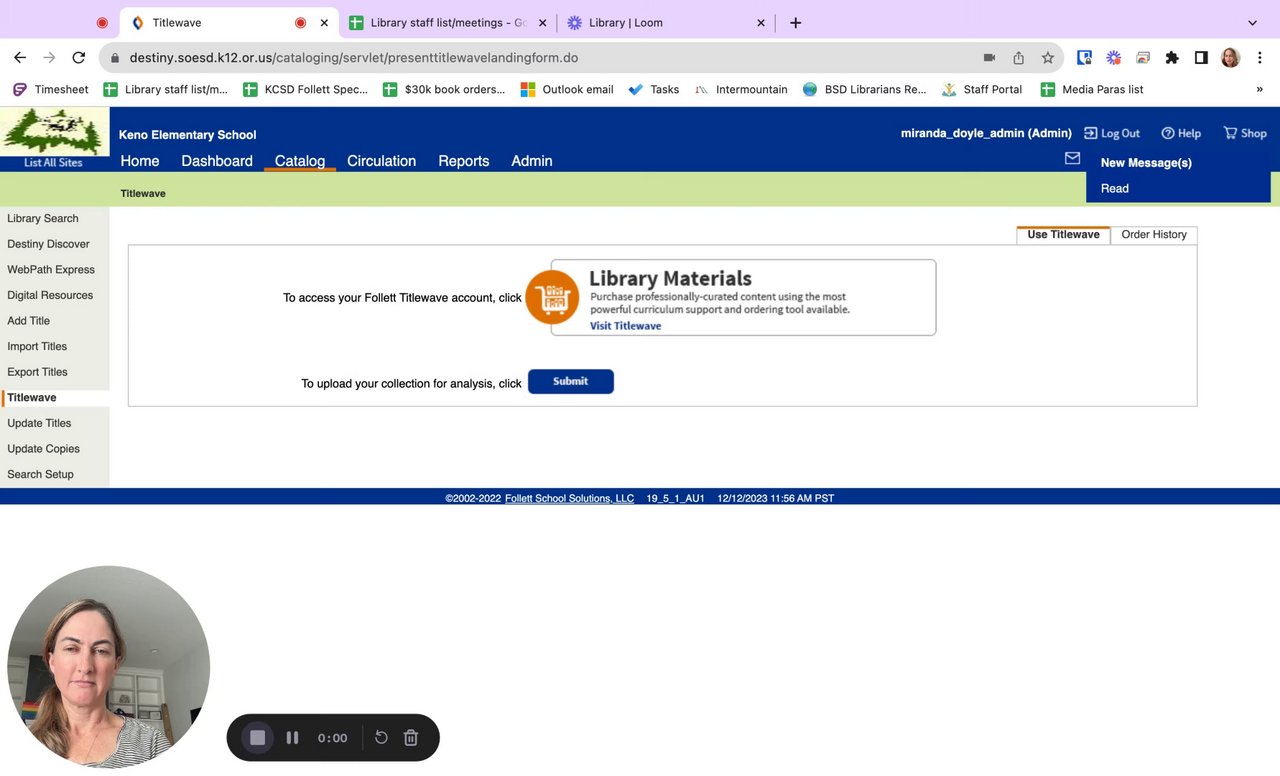Expand the tab search dropdown chevron
This screenshot has height=776, width=1280.
pyautogui.click(x=1252, y=23)
